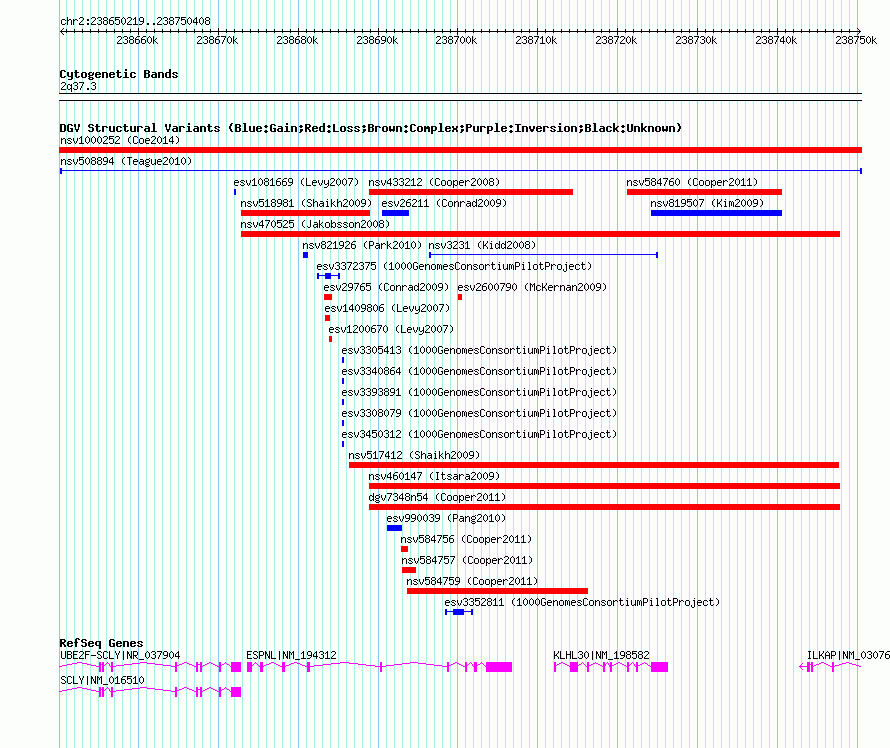
Task: Open the nsv584756 (Cooper2011) label
Action: [466, 539]
